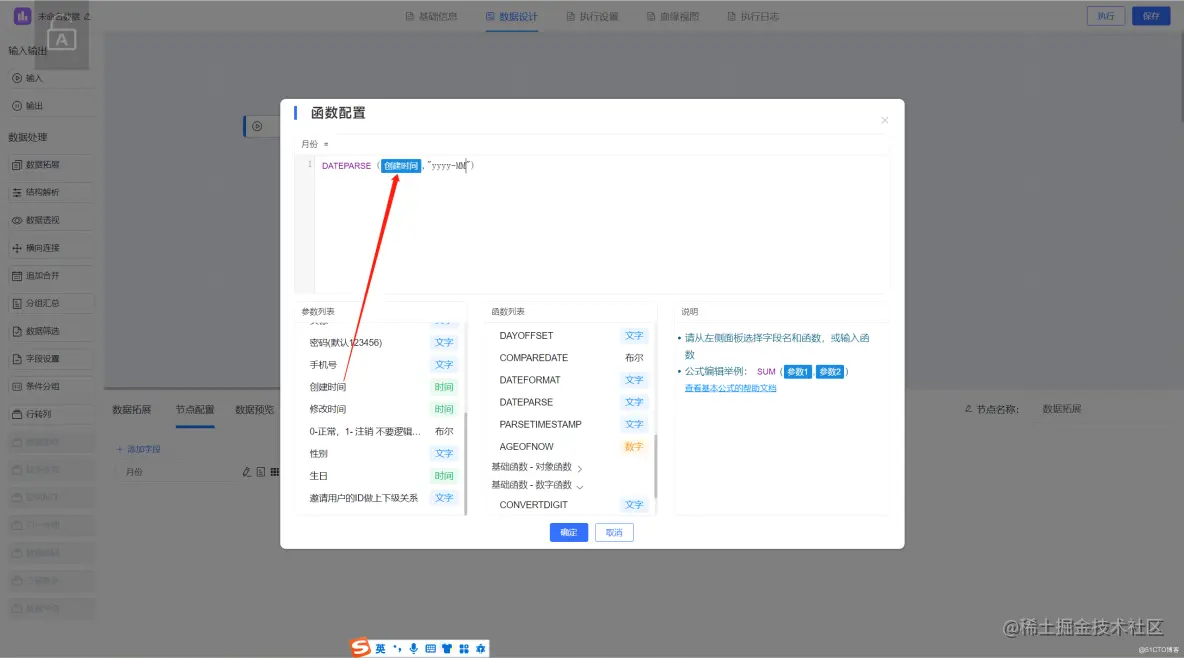
Task: Open the 数据设计 tab
Action: point(512,17)
